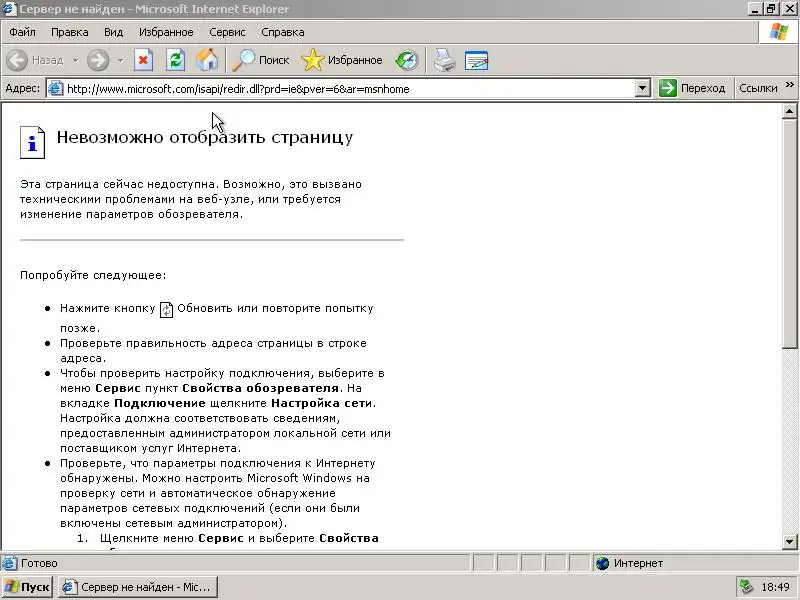Image resolution: width=800 pixels, height=600 pixels.
Task: Click the Internet zone globe icon
Action: (x=603, y=563)
